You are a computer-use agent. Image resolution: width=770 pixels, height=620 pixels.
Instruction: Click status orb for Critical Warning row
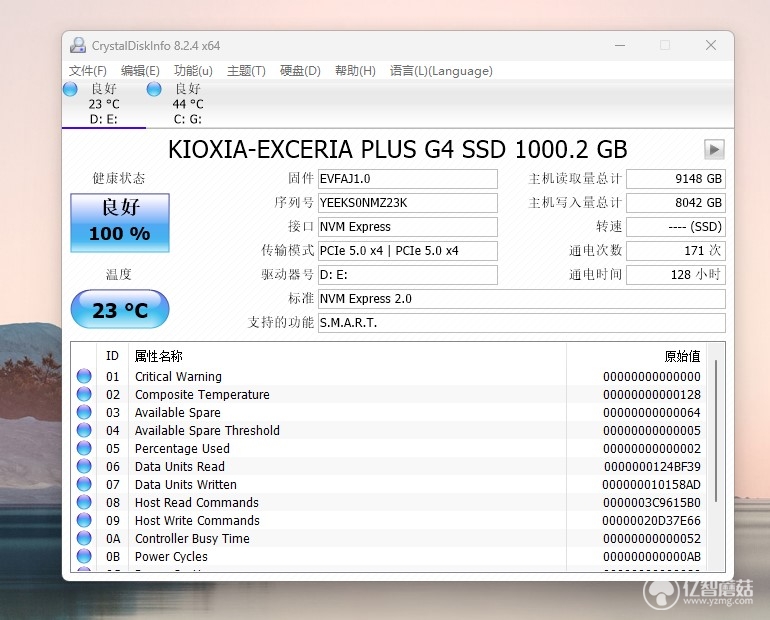point(84,376)
